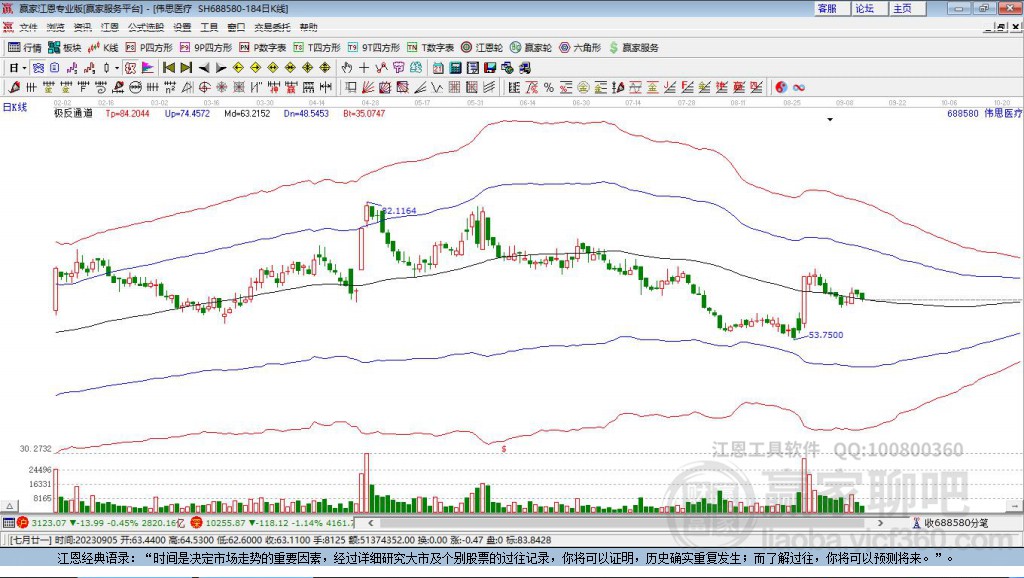Screen dimensions: 1024x578
Task: Click small black triangle marker above chart
Action: 830,120
